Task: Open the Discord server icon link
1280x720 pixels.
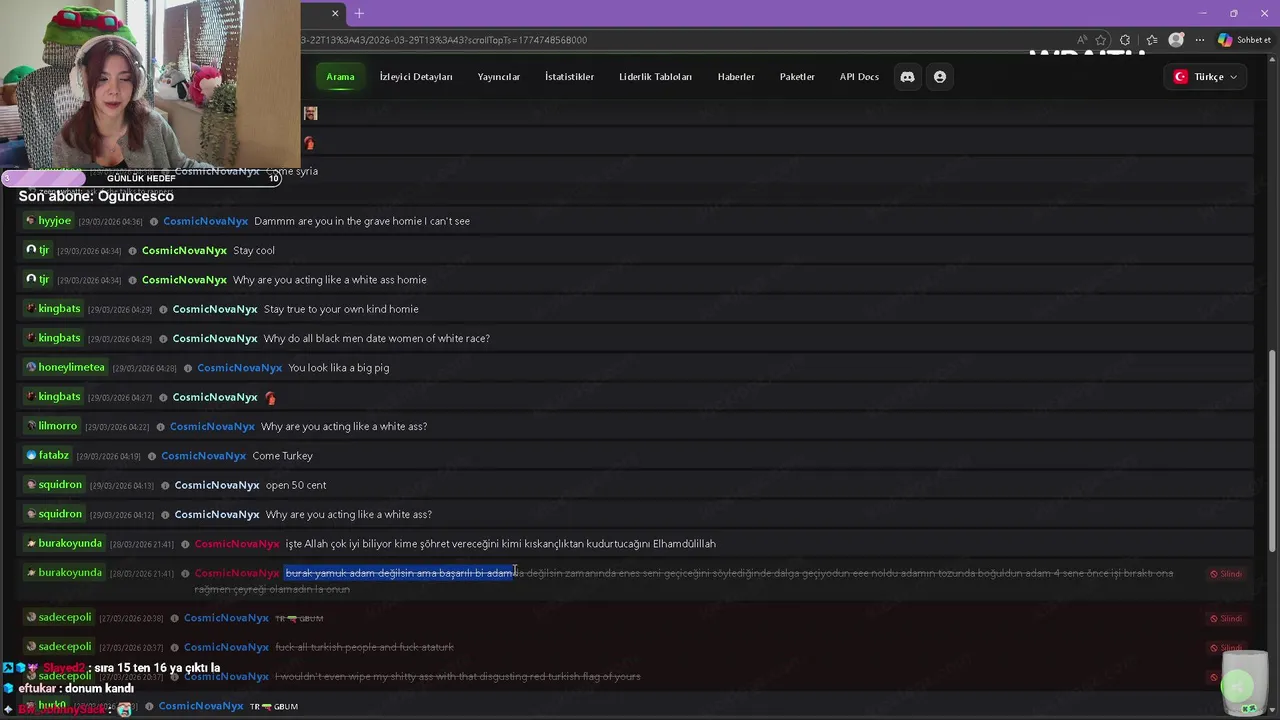Action: pos(907,77)
